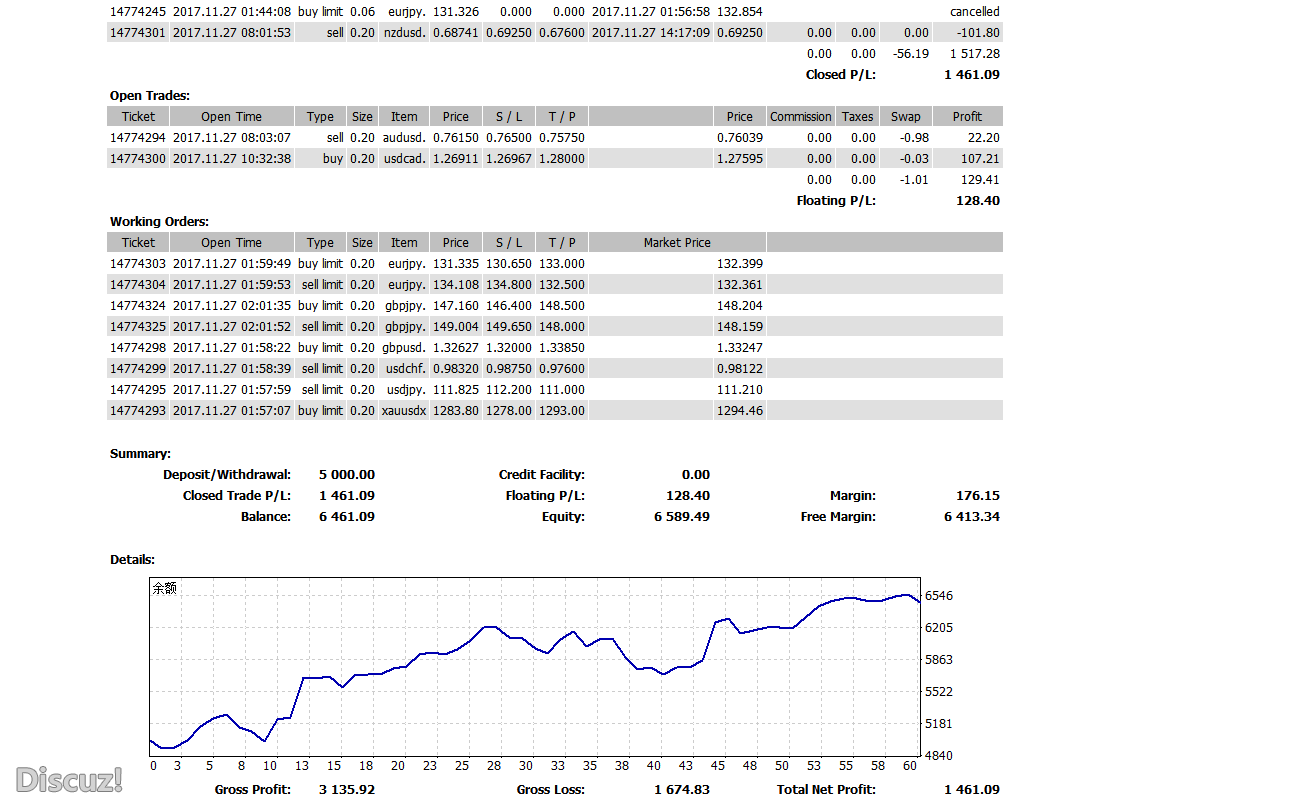Click working order ticket 14774299
This screenshot has height=804, width=1310.
(x=138, y=369)
